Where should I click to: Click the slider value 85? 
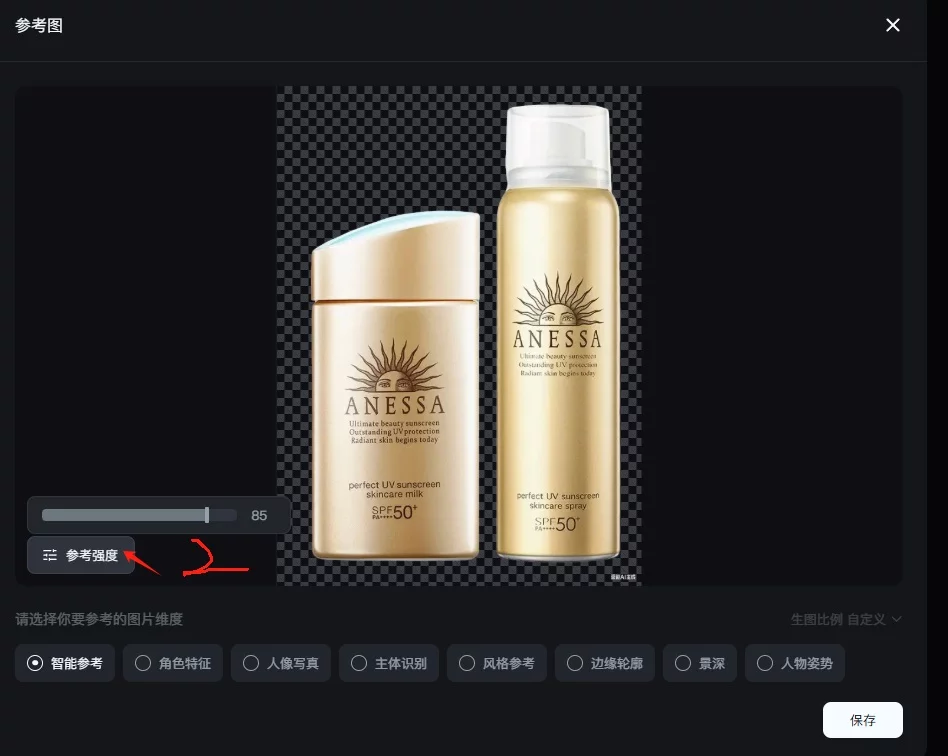click(259, 516)
